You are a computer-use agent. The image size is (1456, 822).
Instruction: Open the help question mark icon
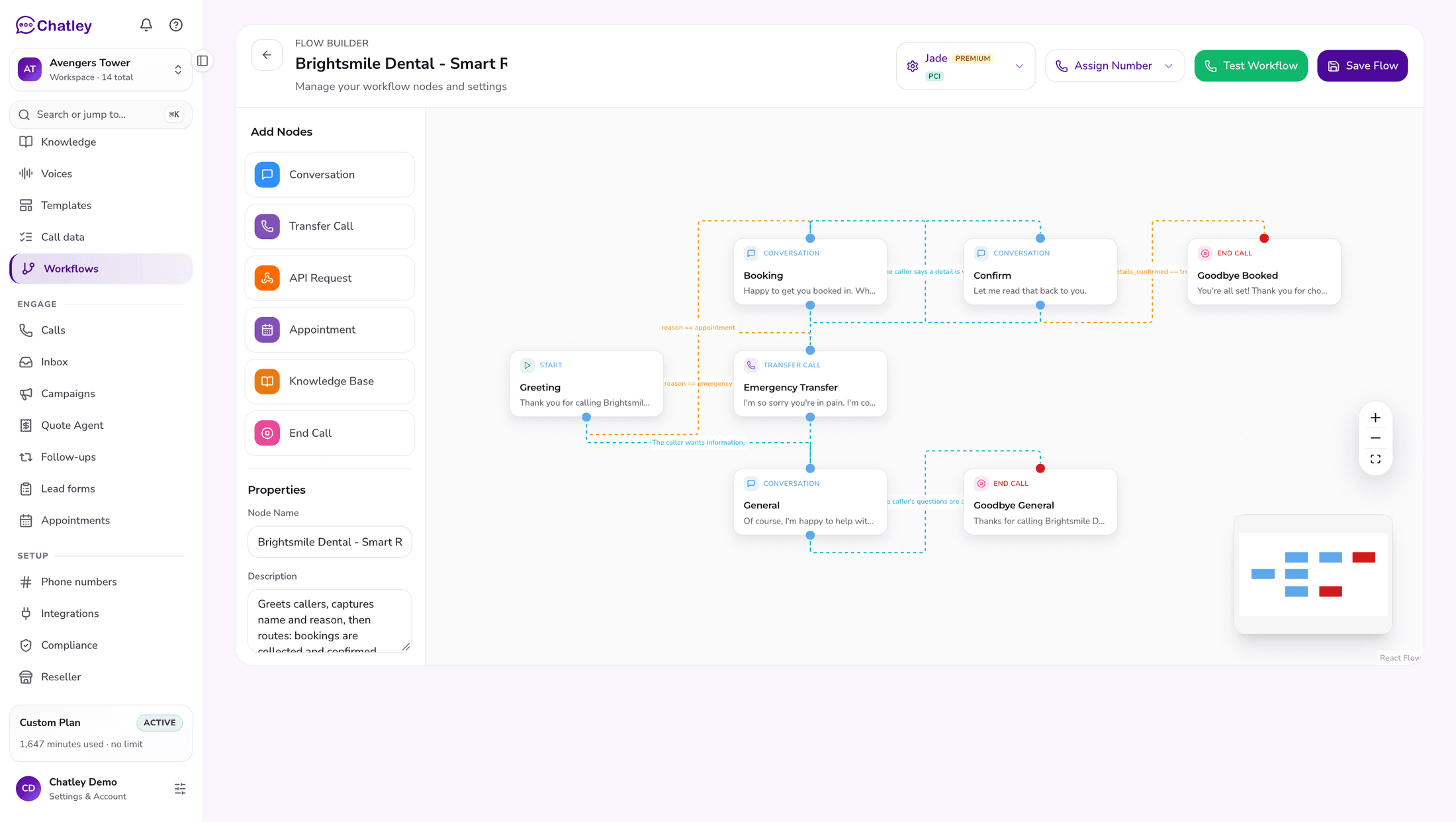pos(176,25)
